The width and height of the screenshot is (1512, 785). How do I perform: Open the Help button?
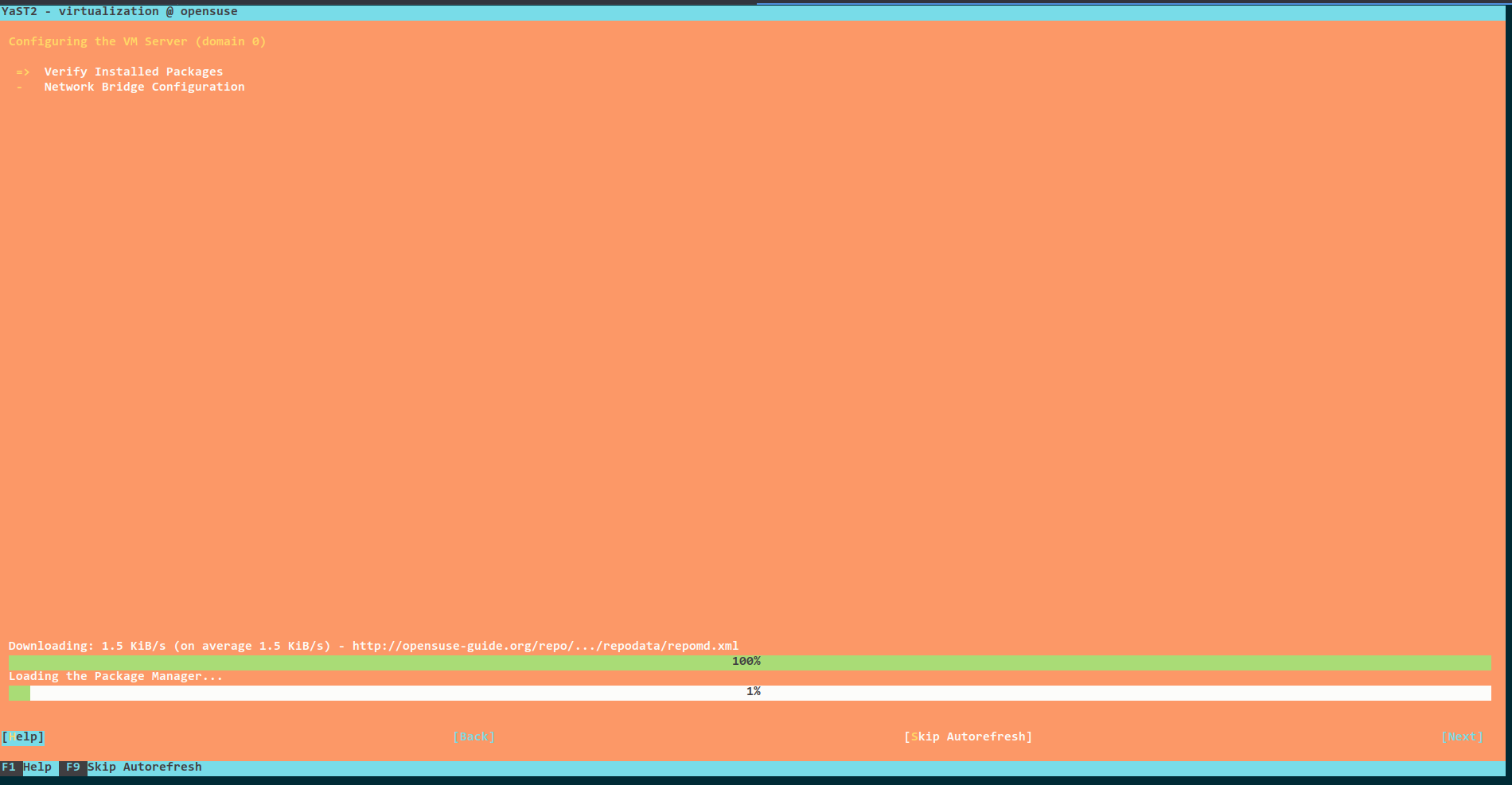coord(23,737)
